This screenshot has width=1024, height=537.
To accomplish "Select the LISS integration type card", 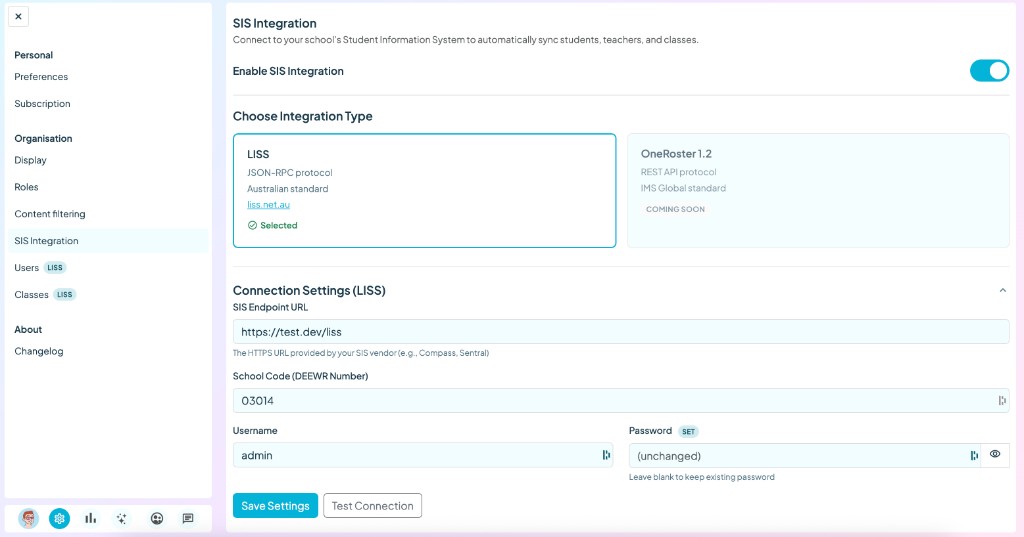I will tap(424, 191).
